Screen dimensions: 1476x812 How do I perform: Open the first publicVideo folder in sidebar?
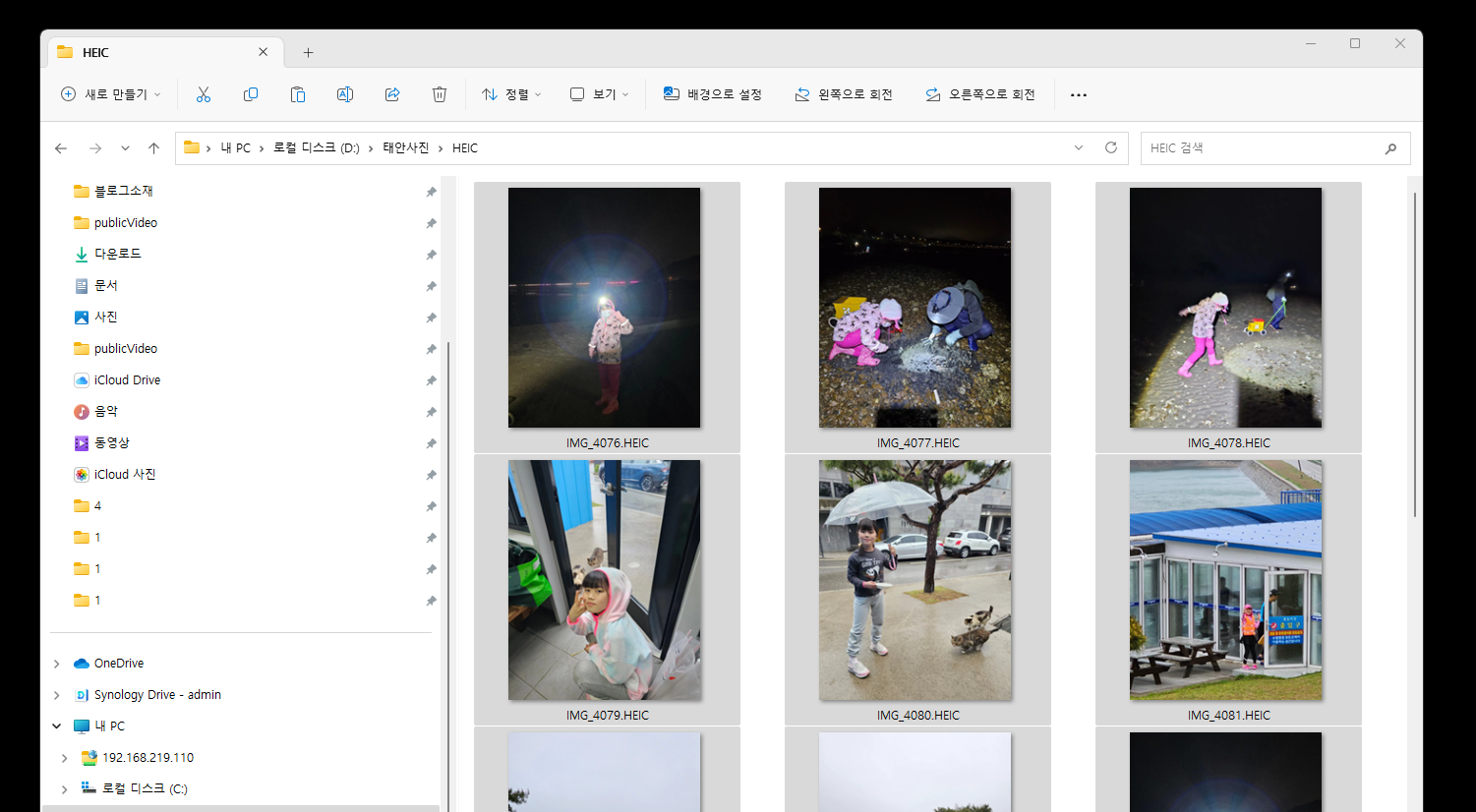116,223
